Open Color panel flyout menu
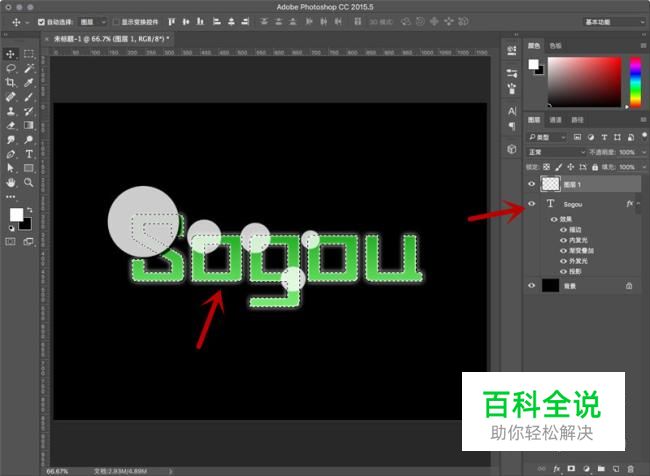650x476 pixels. (x=643, y=46)
